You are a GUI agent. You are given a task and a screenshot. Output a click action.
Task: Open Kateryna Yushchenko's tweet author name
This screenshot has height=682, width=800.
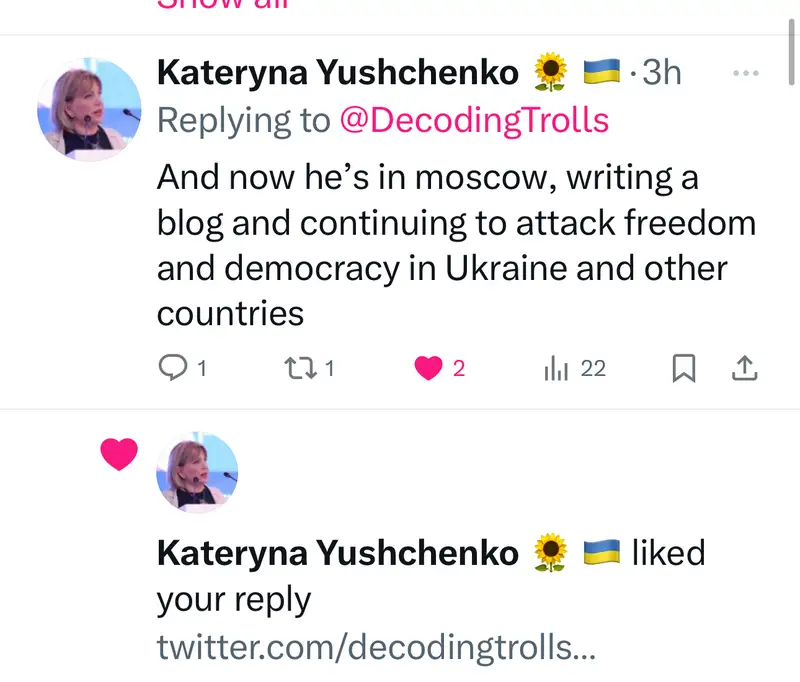tap(338, 73)
